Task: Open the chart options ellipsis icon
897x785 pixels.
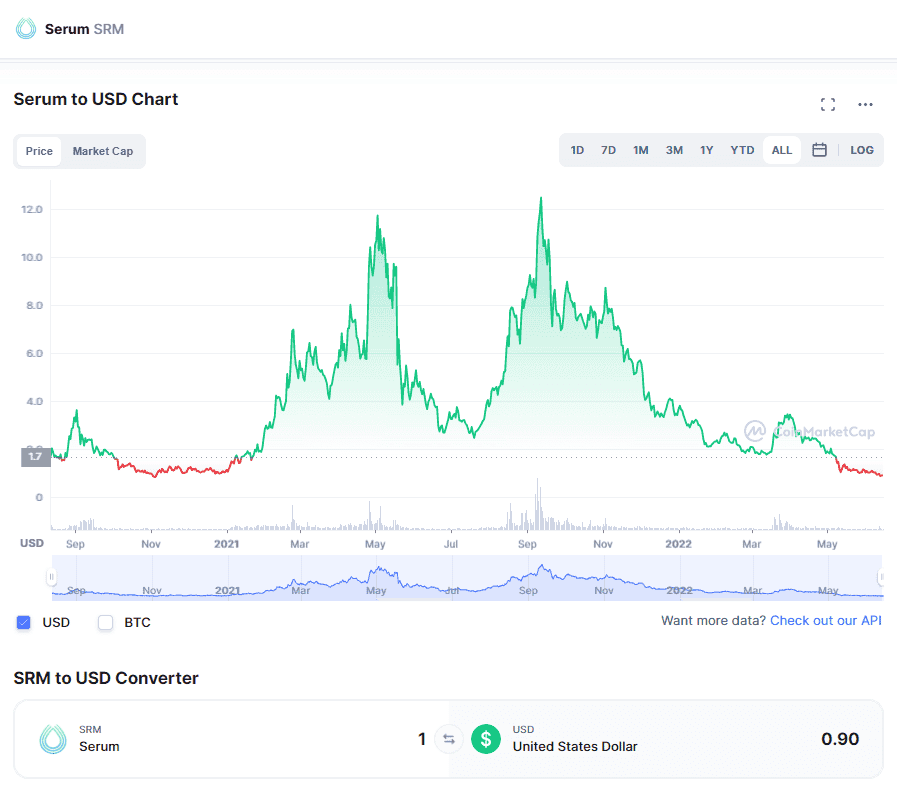Action: pos(864,104)
